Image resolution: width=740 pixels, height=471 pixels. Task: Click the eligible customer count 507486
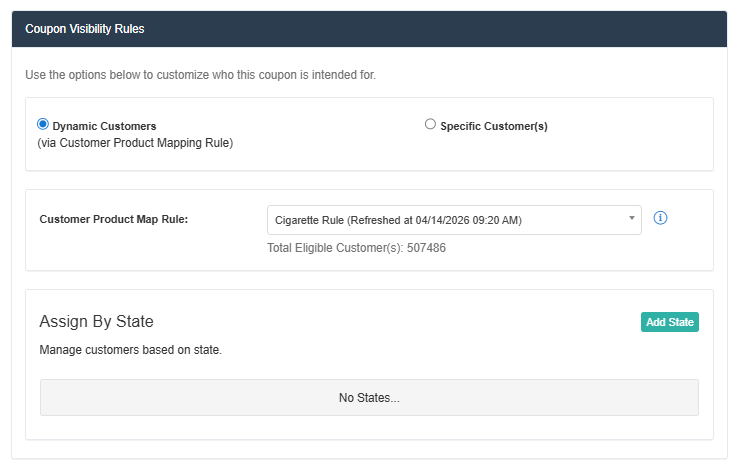426,248
